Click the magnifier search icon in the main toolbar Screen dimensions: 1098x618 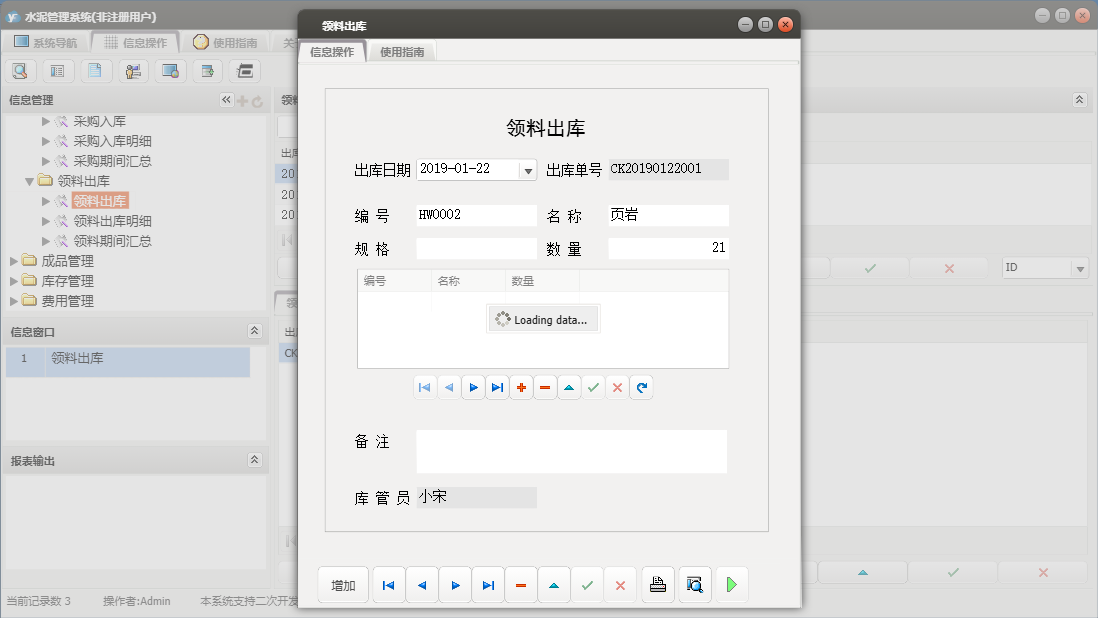point(20,71)
